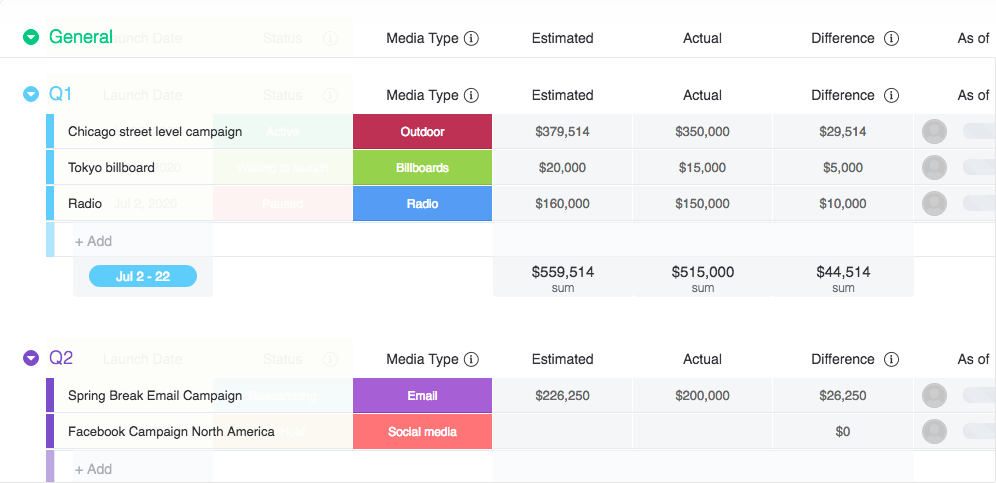996x483 pixels.
Task: Open person avatar in Chicago campaign row
Action: (x=934, y=132)
